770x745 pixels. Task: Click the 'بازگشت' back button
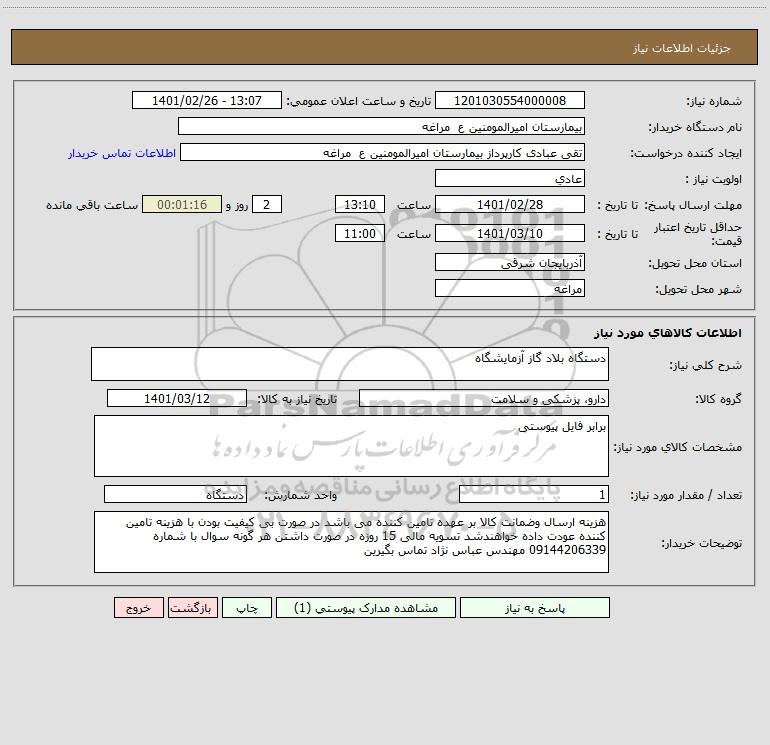point(192,608)
